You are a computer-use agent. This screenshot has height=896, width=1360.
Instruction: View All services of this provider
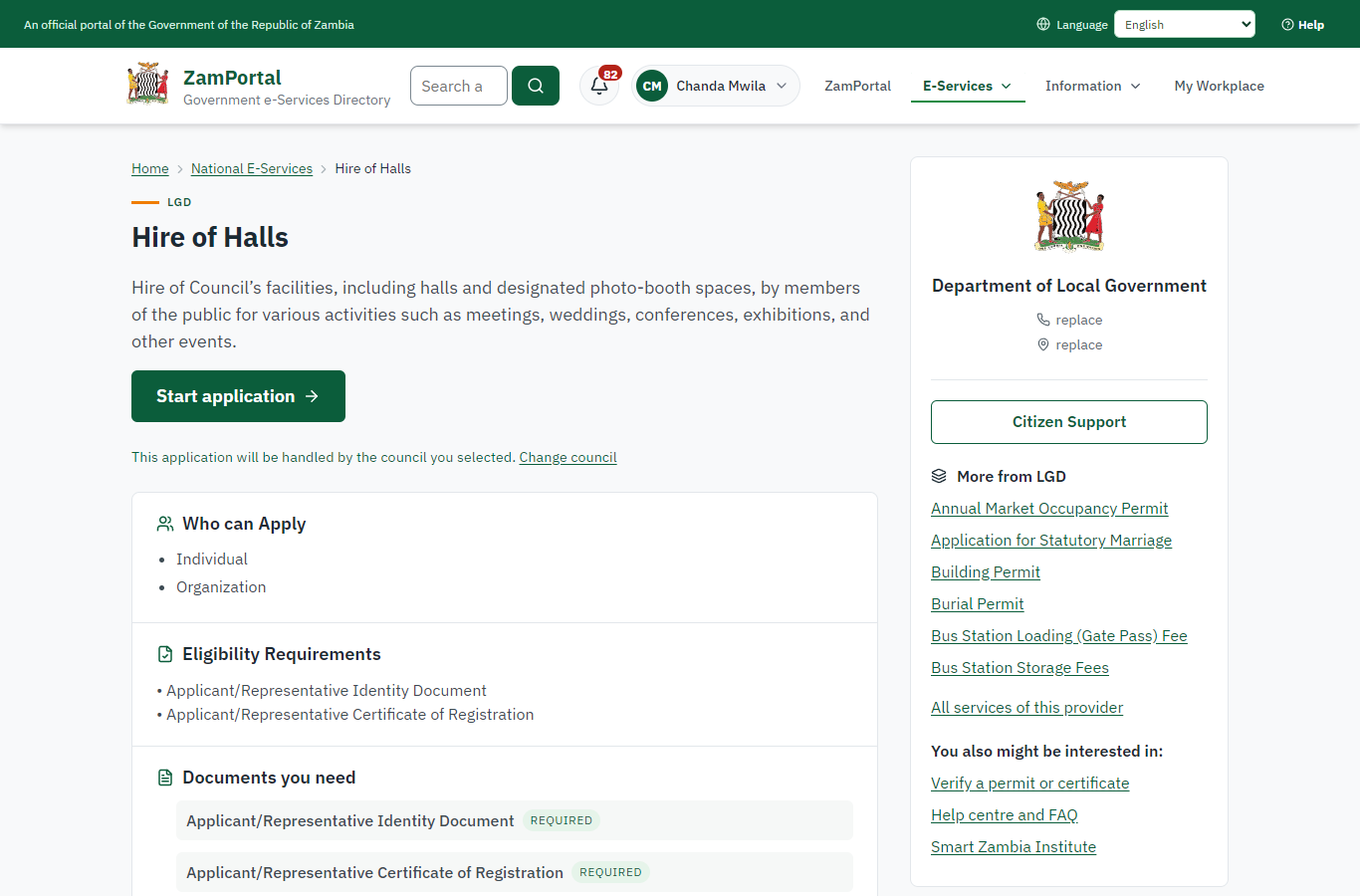point(1026,708)
